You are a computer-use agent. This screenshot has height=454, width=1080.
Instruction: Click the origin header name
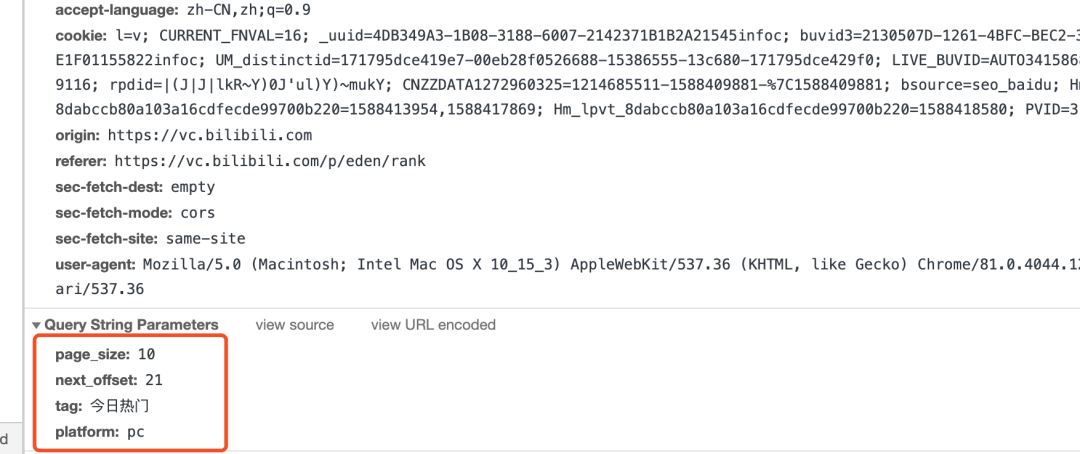click(x=77, y=135)
